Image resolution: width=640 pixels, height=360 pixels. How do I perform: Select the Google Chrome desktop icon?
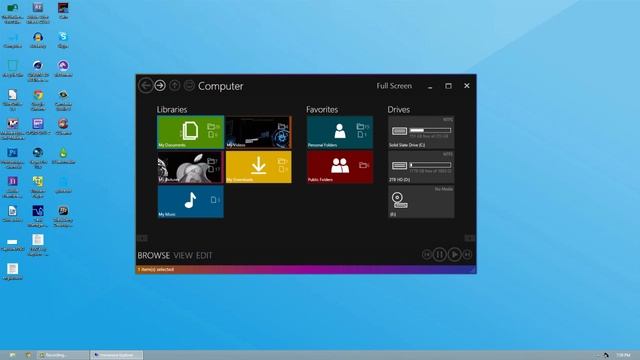38,100
